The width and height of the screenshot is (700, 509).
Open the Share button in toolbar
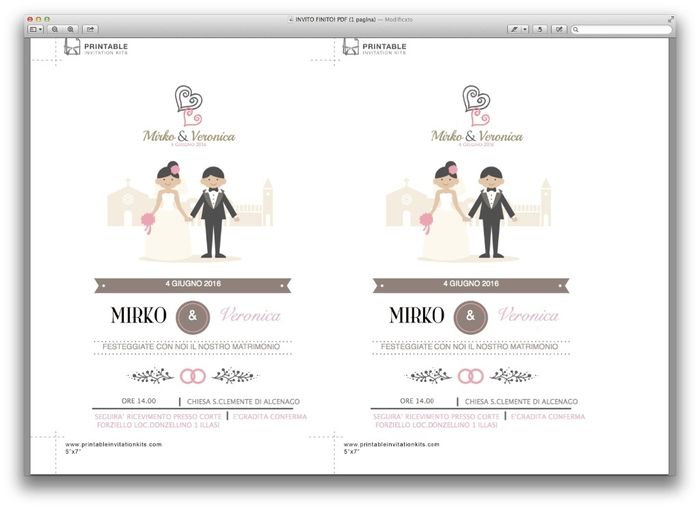tap(90, 30)
